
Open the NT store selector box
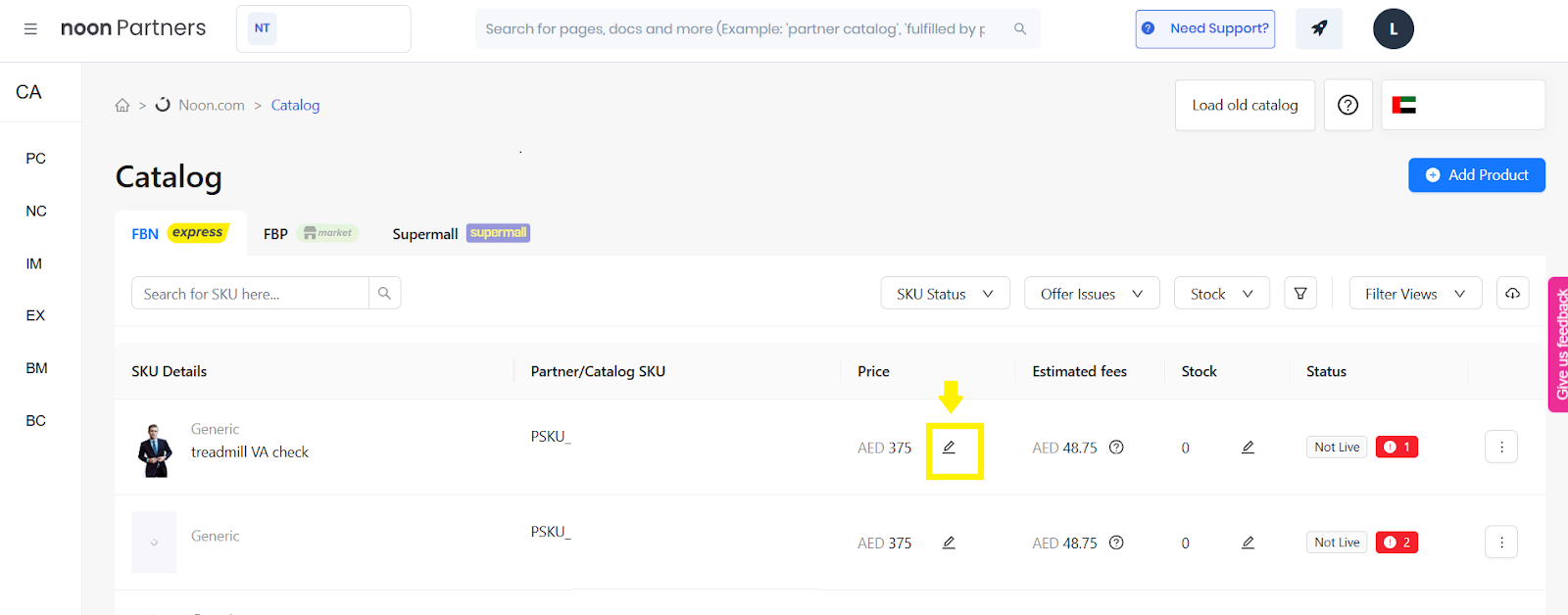(x=323, y=28)
